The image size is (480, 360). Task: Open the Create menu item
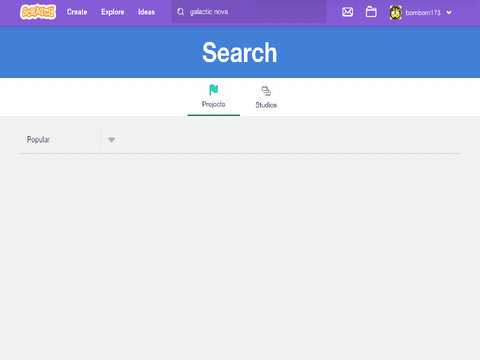coord(77,12)
